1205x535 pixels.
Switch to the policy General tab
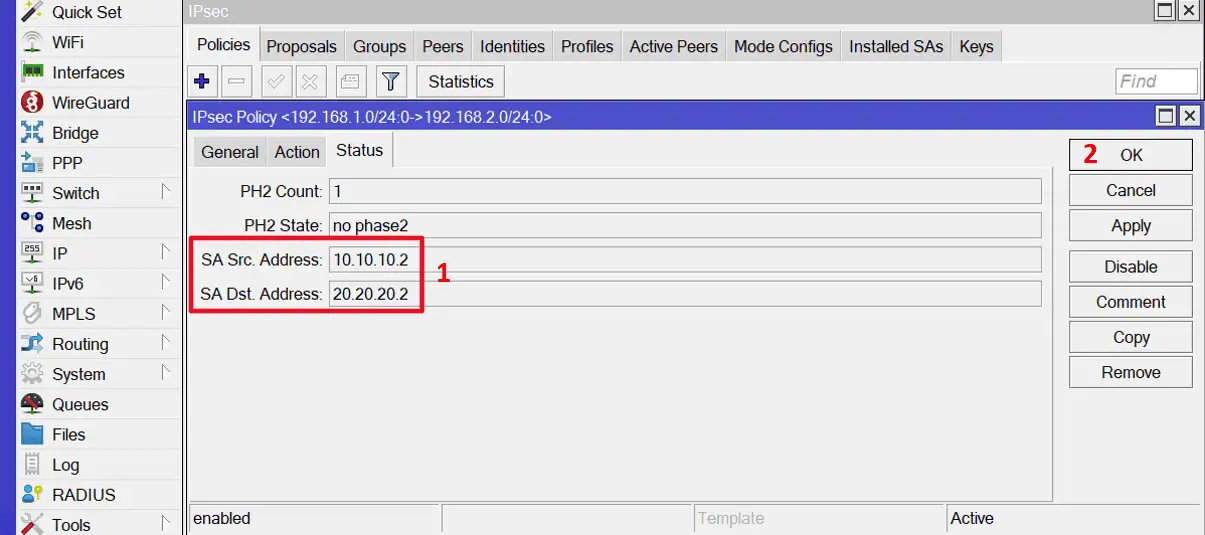(230, 152)
